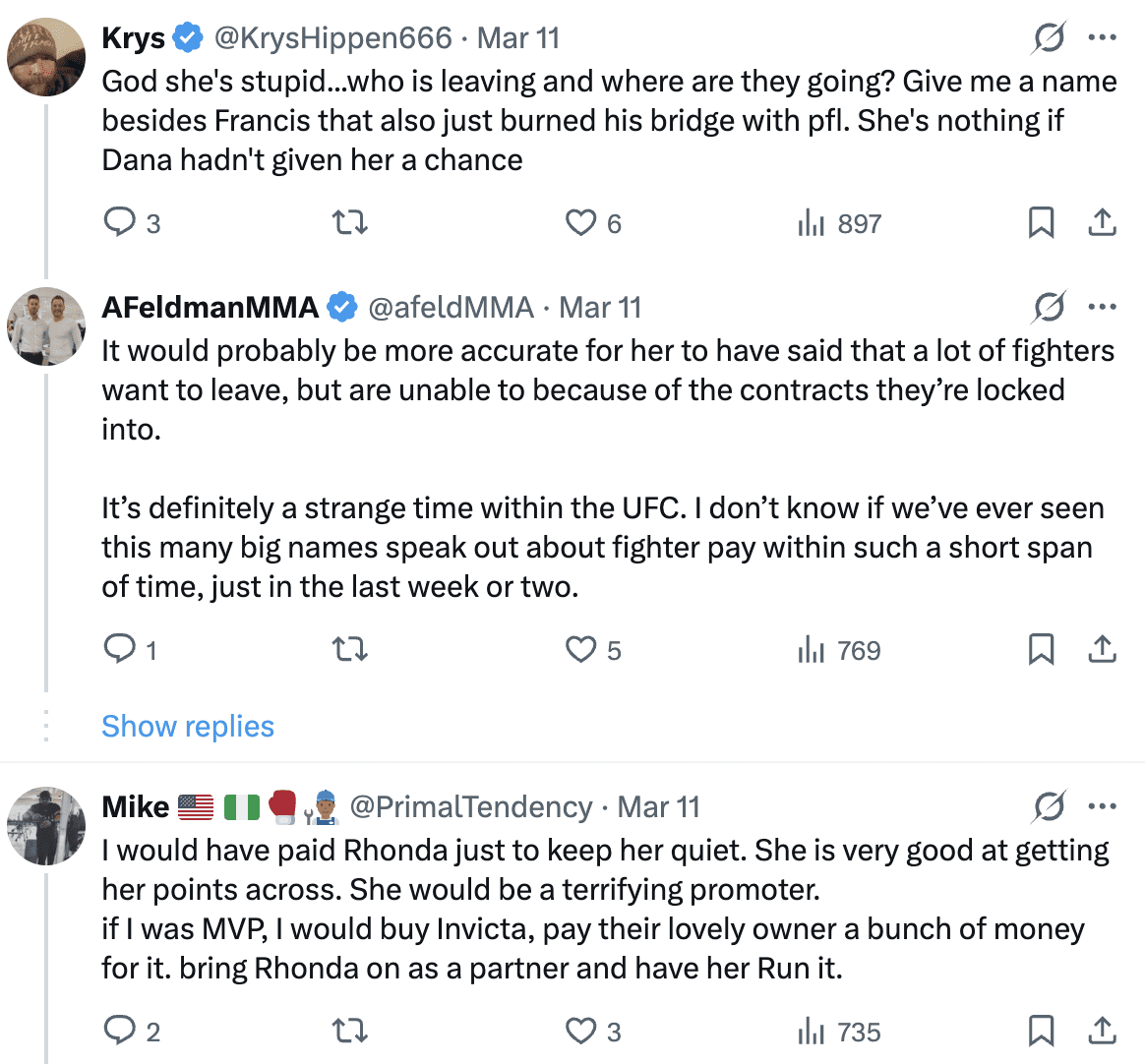Screen dimensions: 1145x1064
Task: Open Krys's profile avatar
Action: pos(46,56)
